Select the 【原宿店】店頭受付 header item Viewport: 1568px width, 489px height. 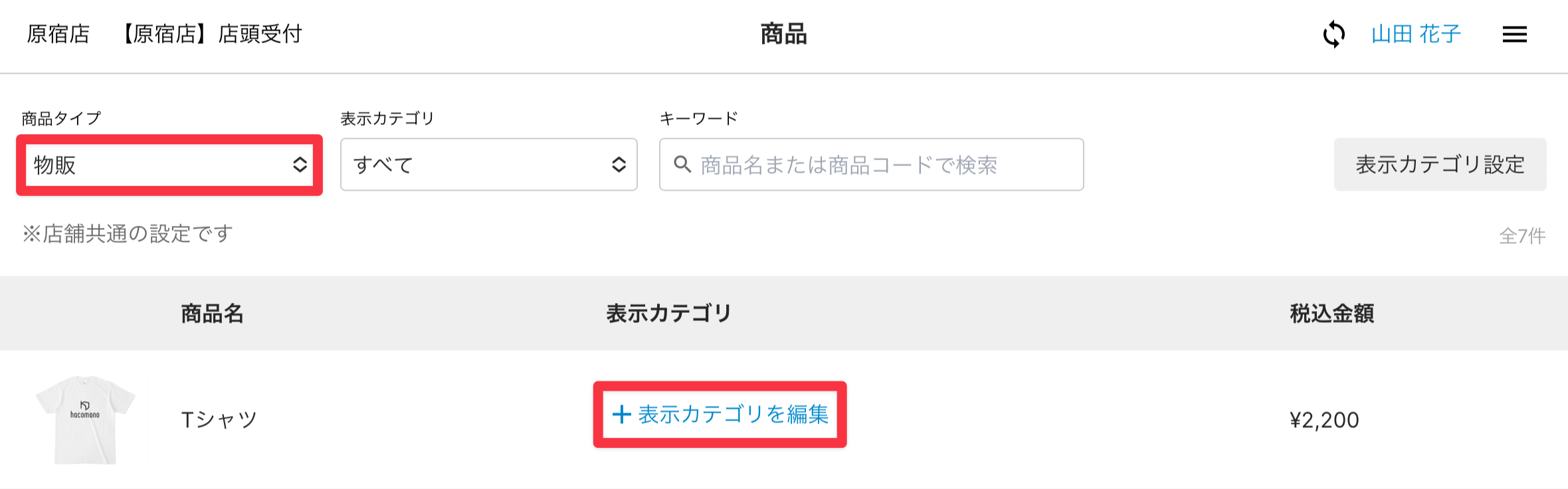pyautogui.click(x=211, y=34)
